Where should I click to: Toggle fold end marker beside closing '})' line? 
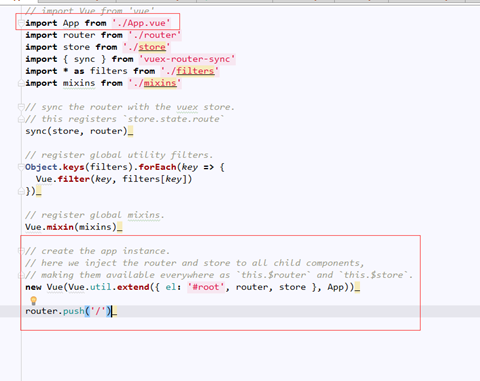click(21, 191)
